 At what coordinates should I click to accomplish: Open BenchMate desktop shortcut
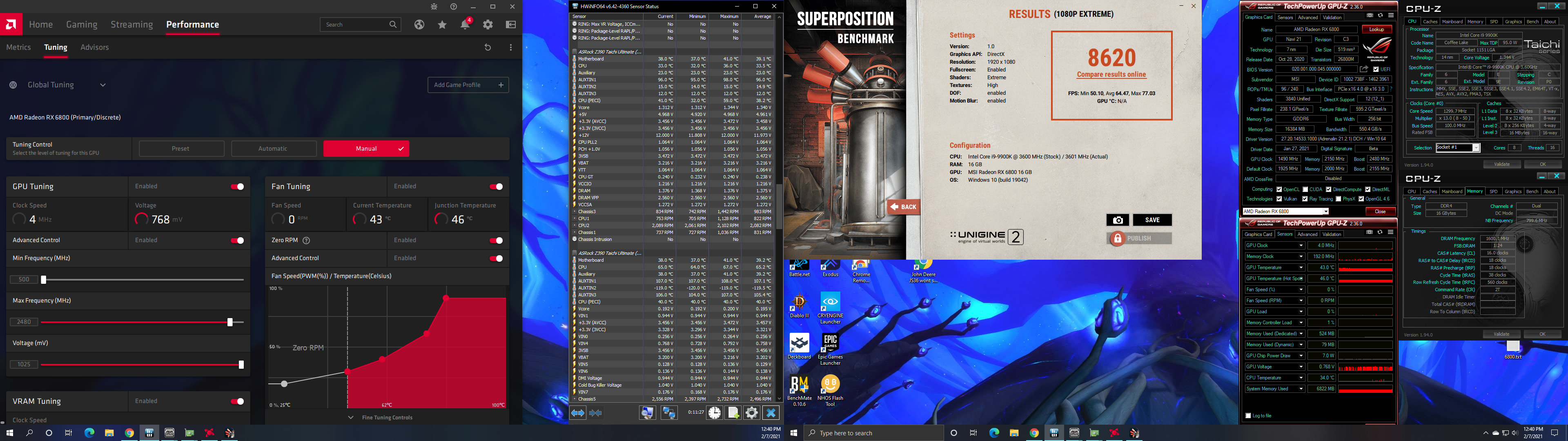(799, 390)
